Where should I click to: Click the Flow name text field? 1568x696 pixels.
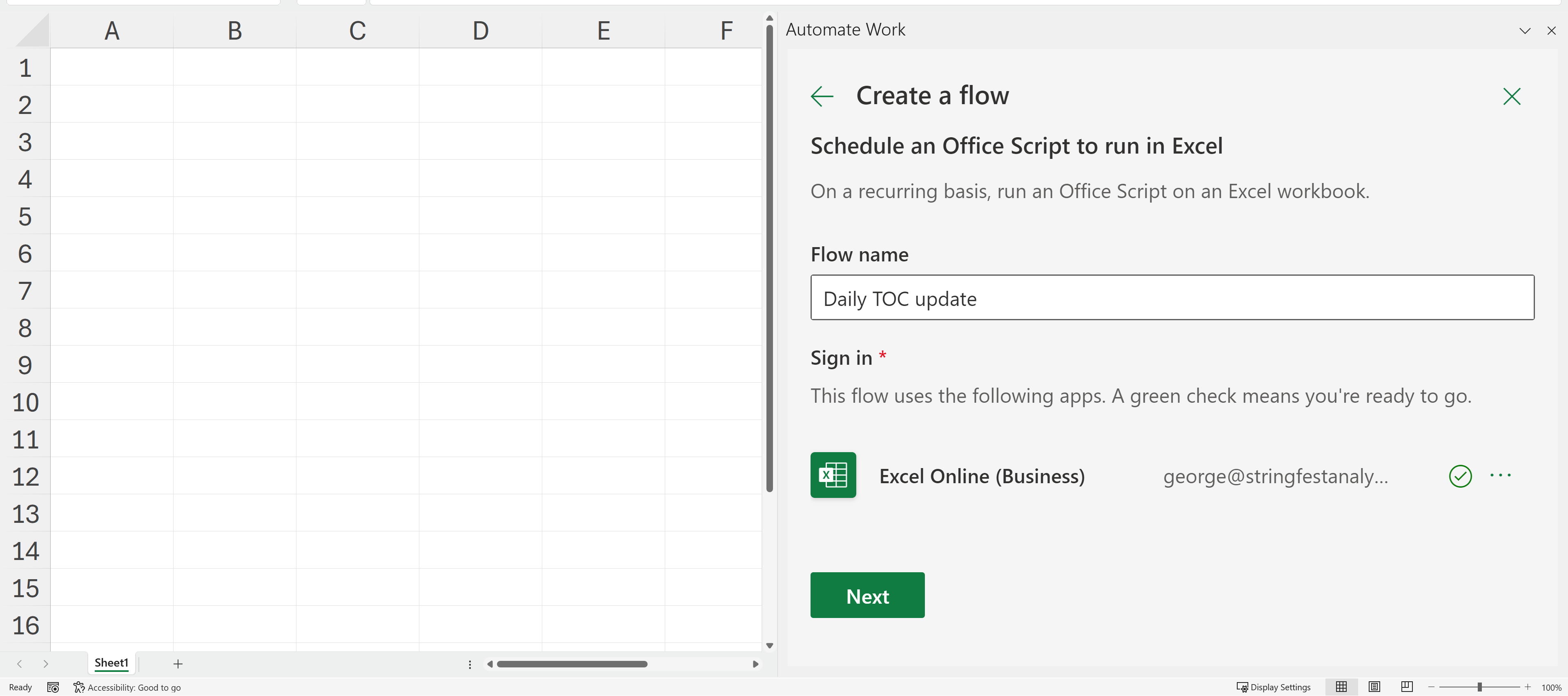pos(1172,298)
